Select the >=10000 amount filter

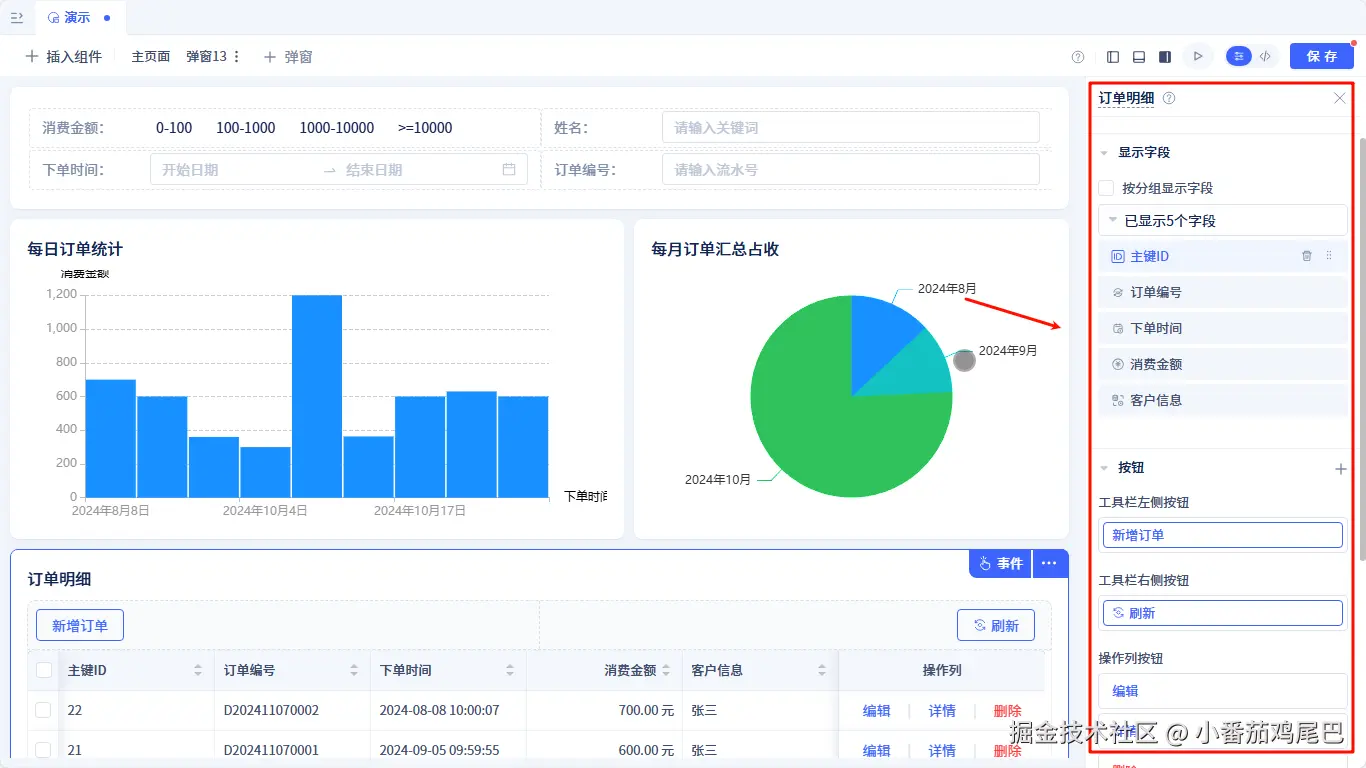tap(425, 128)
